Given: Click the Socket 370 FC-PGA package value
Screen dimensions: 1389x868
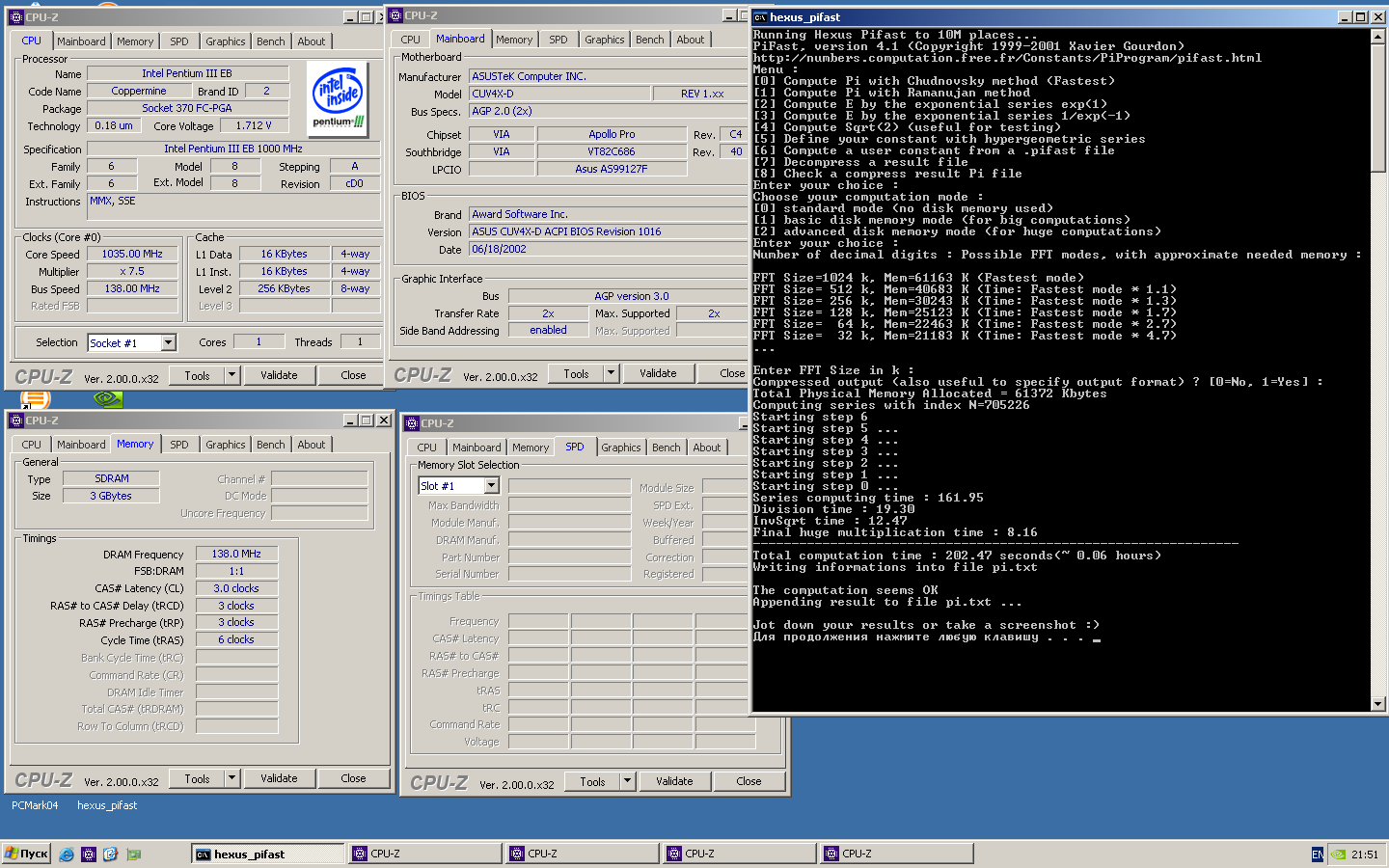Looking at the screenshot, I should (x=187, y=108).
